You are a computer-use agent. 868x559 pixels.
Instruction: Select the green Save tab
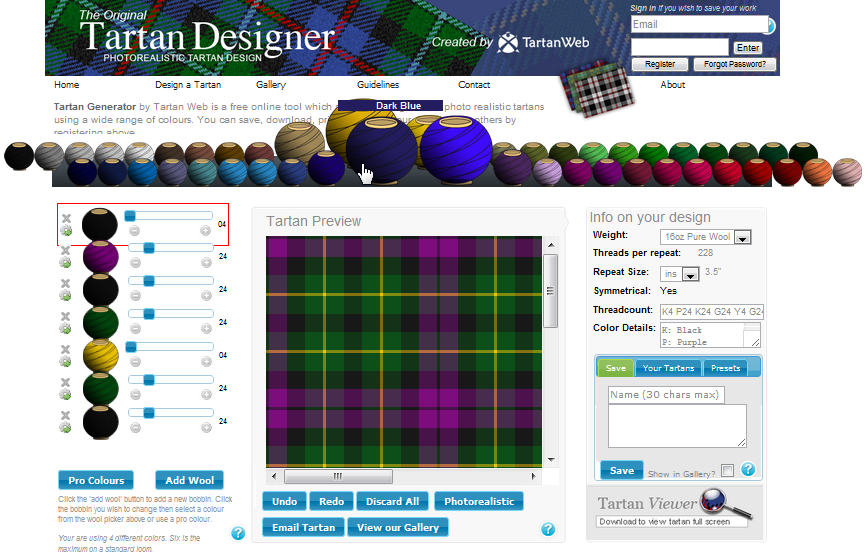[x=616, y=368]
